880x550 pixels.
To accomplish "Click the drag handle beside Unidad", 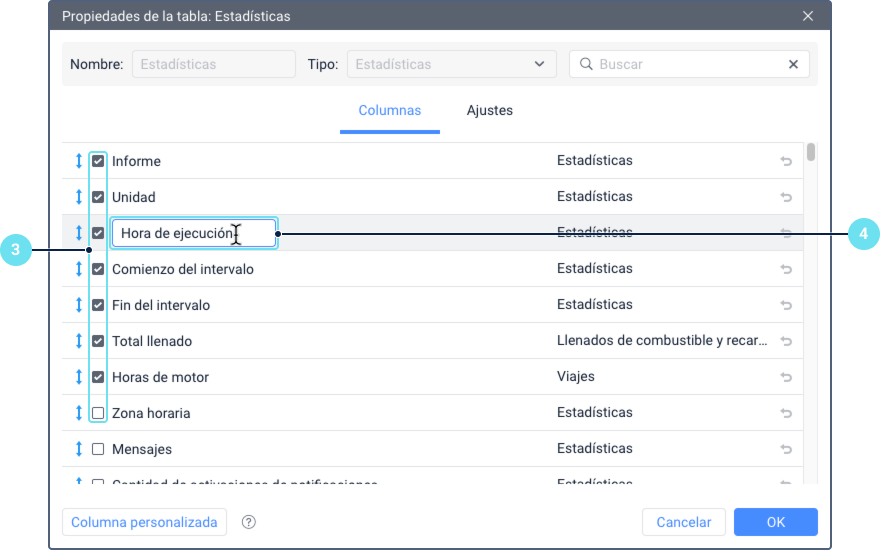I will pos(79,197).
